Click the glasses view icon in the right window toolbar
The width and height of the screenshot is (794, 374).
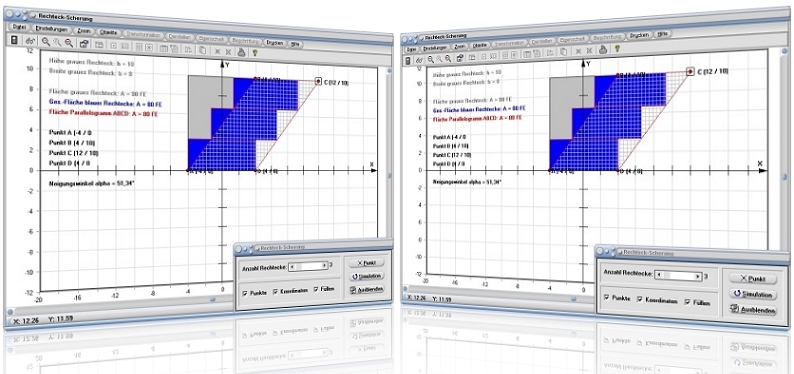tap(419, 60)
